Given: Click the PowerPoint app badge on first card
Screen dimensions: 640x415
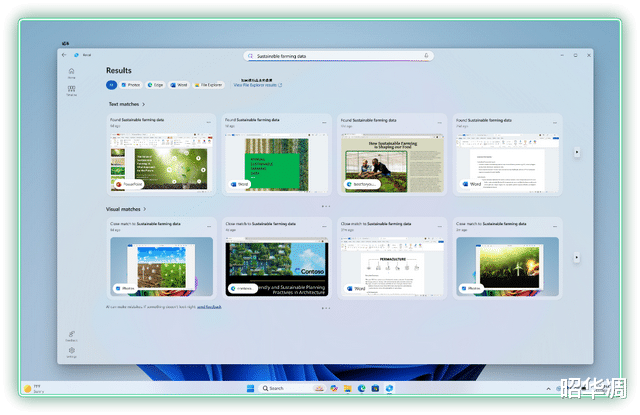Looking at the screenshot, I should (129, 184).
